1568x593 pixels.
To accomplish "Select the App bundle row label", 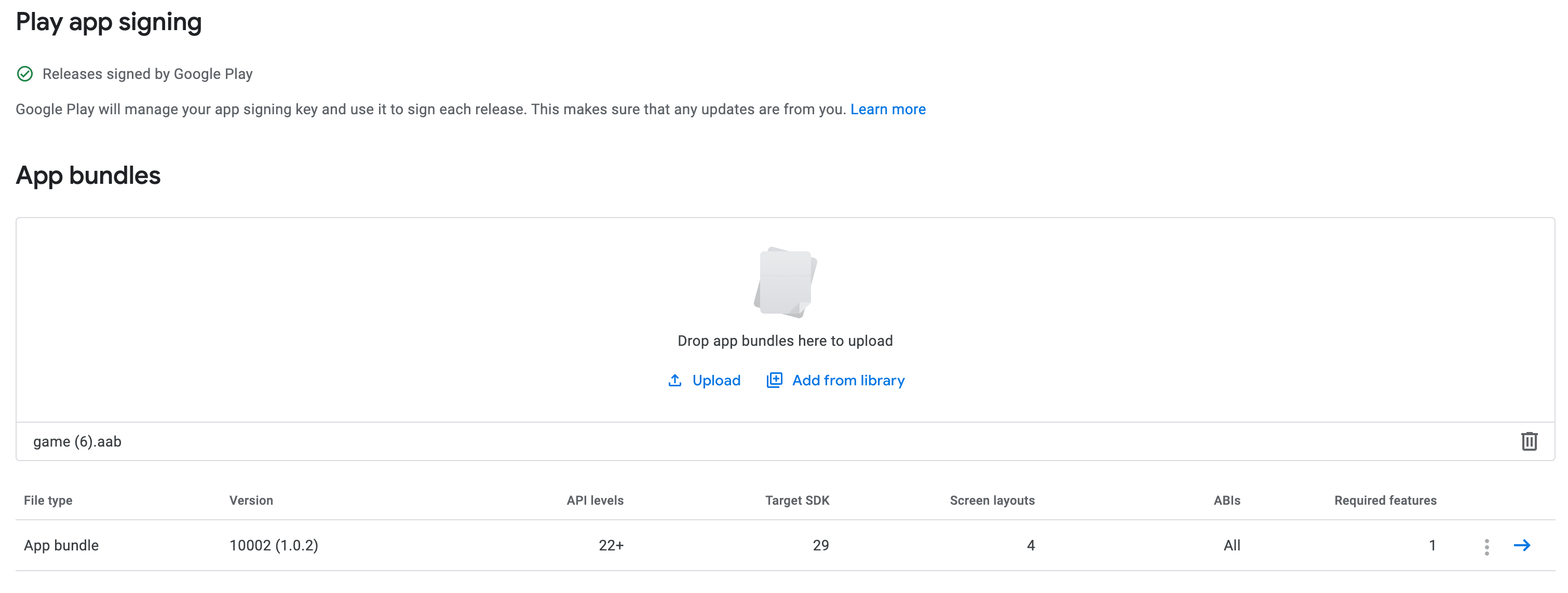I will (61, 546).
